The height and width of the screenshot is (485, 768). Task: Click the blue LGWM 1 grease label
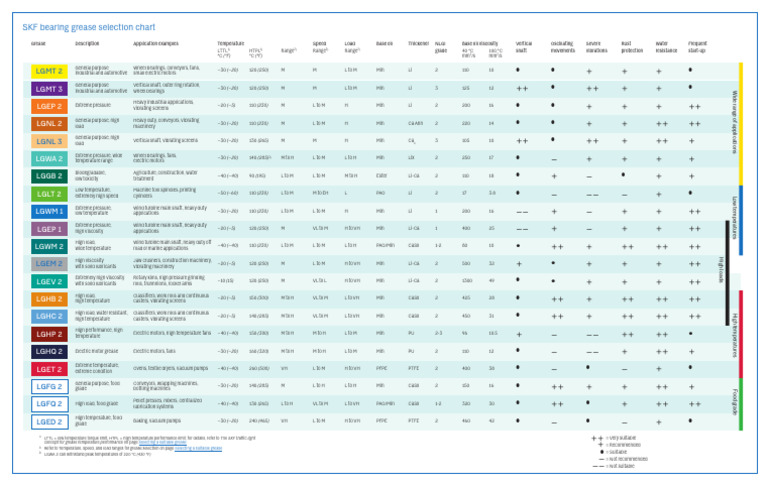(49, 211)
